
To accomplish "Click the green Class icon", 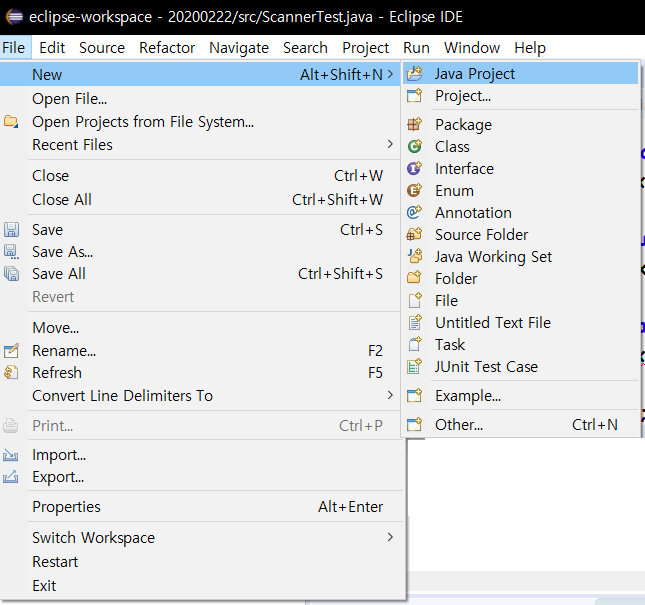I will (414, 146).
